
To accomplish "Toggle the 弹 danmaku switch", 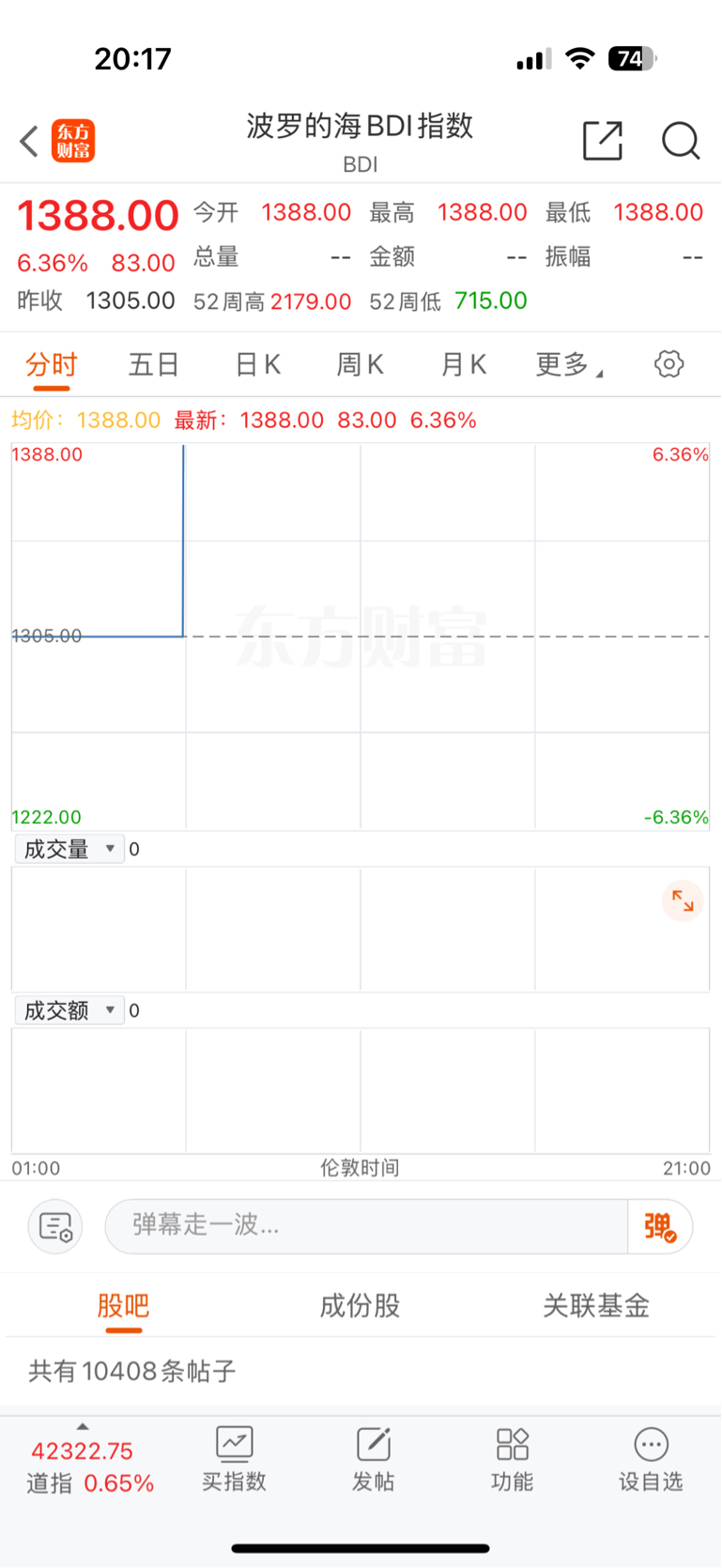I will click(660, 1226).
